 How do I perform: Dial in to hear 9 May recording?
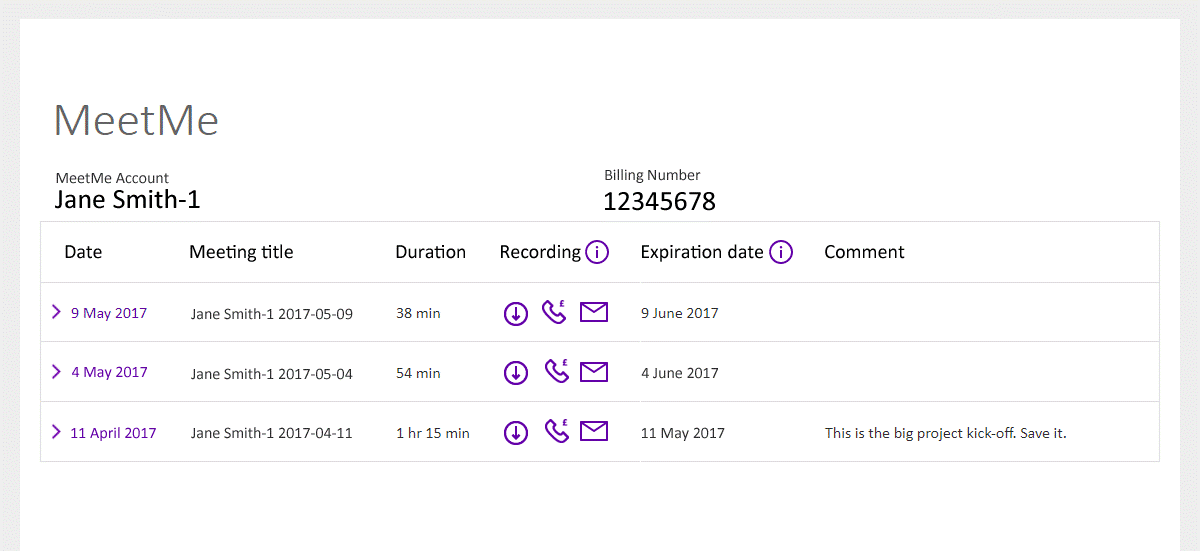click(555, 312)
